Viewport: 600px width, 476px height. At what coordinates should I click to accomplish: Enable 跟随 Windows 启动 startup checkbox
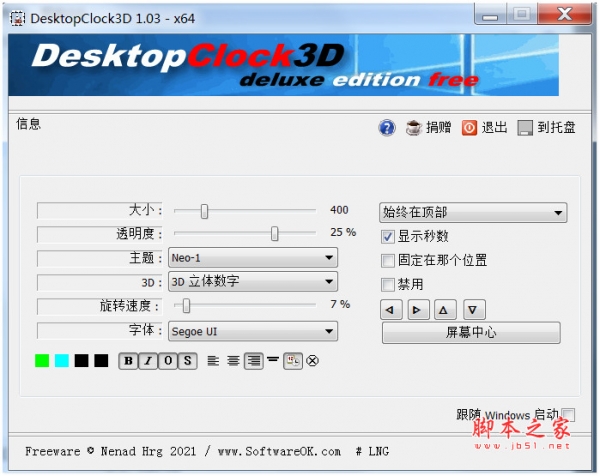(x=568, y=414)
